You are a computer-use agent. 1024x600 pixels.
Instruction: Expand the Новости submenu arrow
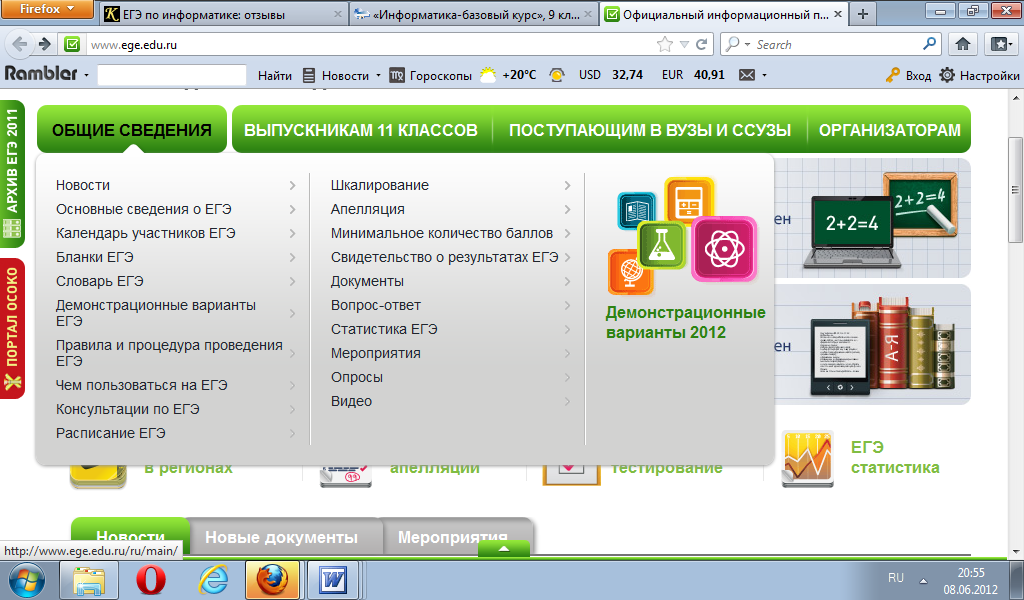293,185
